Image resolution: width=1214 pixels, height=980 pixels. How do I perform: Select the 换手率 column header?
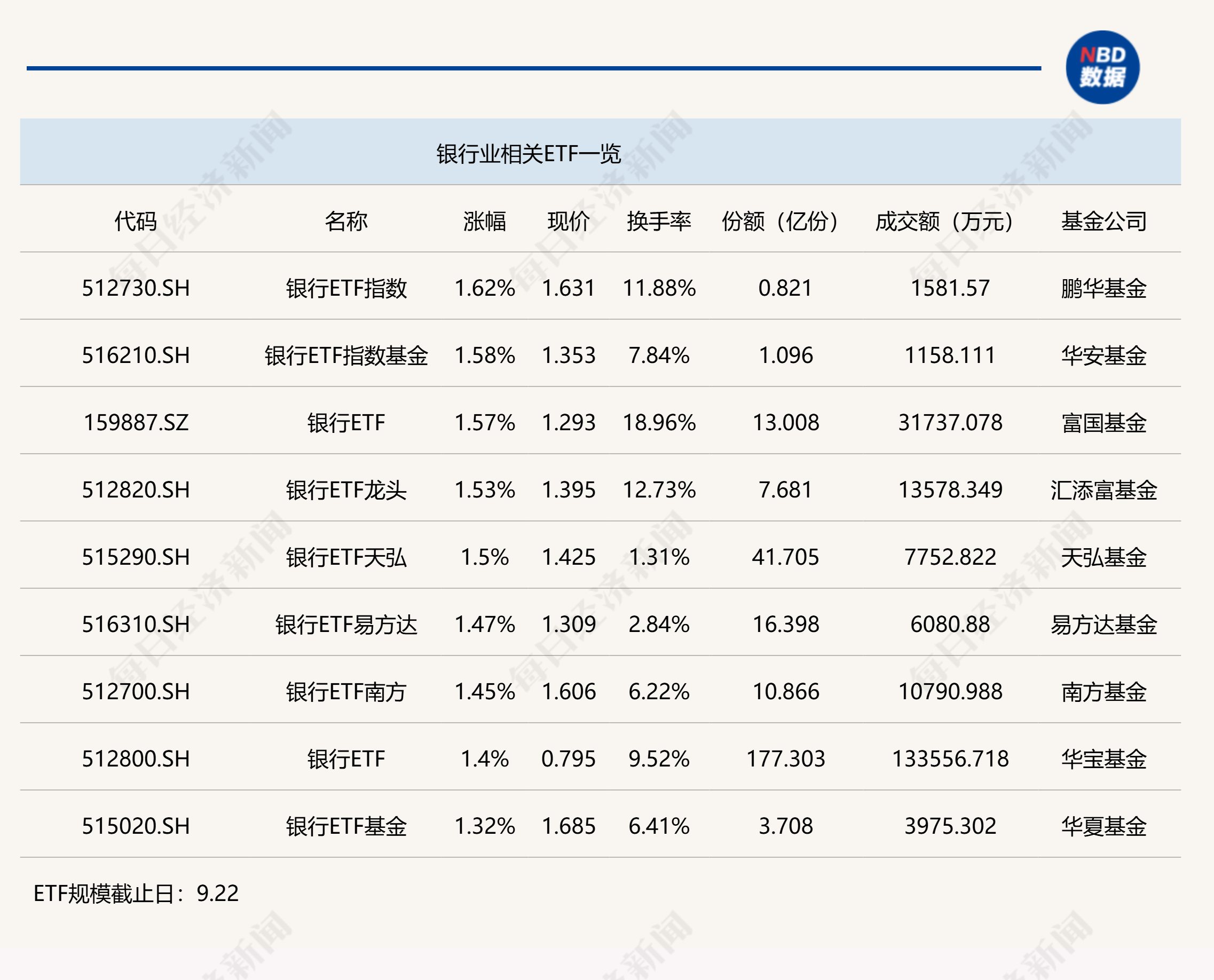[x=658, y=221]
